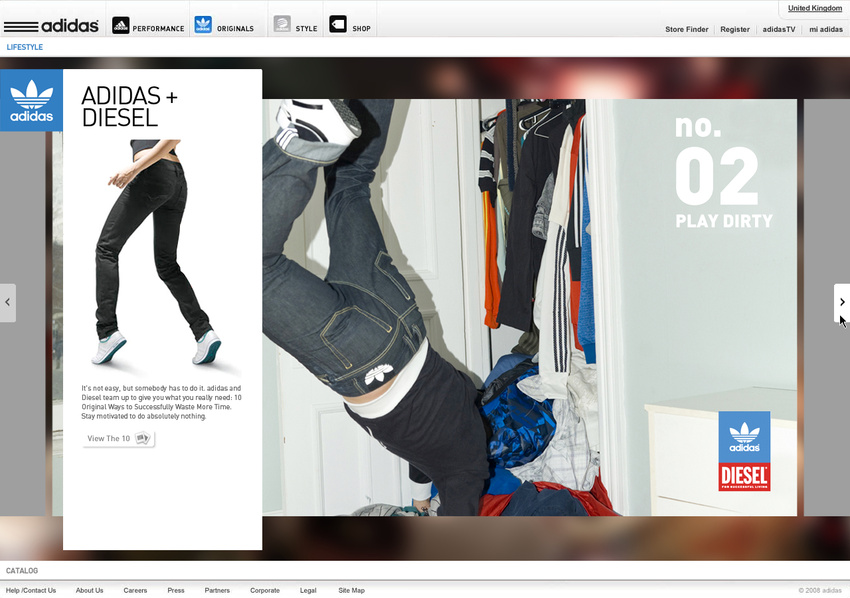Click the Style globe icon
The width and height of the screenshot is (850, 598).
(282, 24)
